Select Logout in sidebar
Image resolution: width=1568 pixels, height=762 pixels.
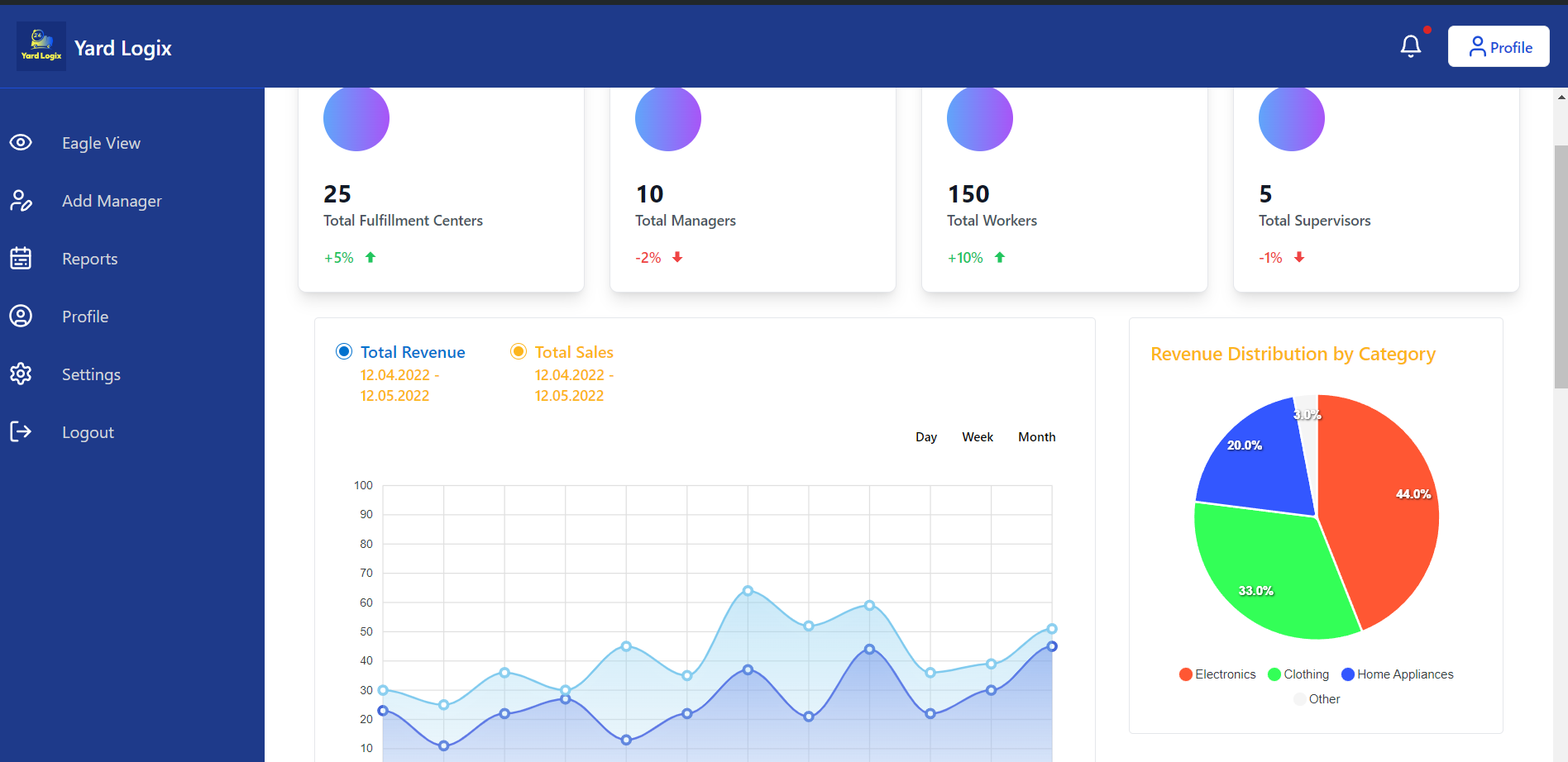click(x=88, y=432)
